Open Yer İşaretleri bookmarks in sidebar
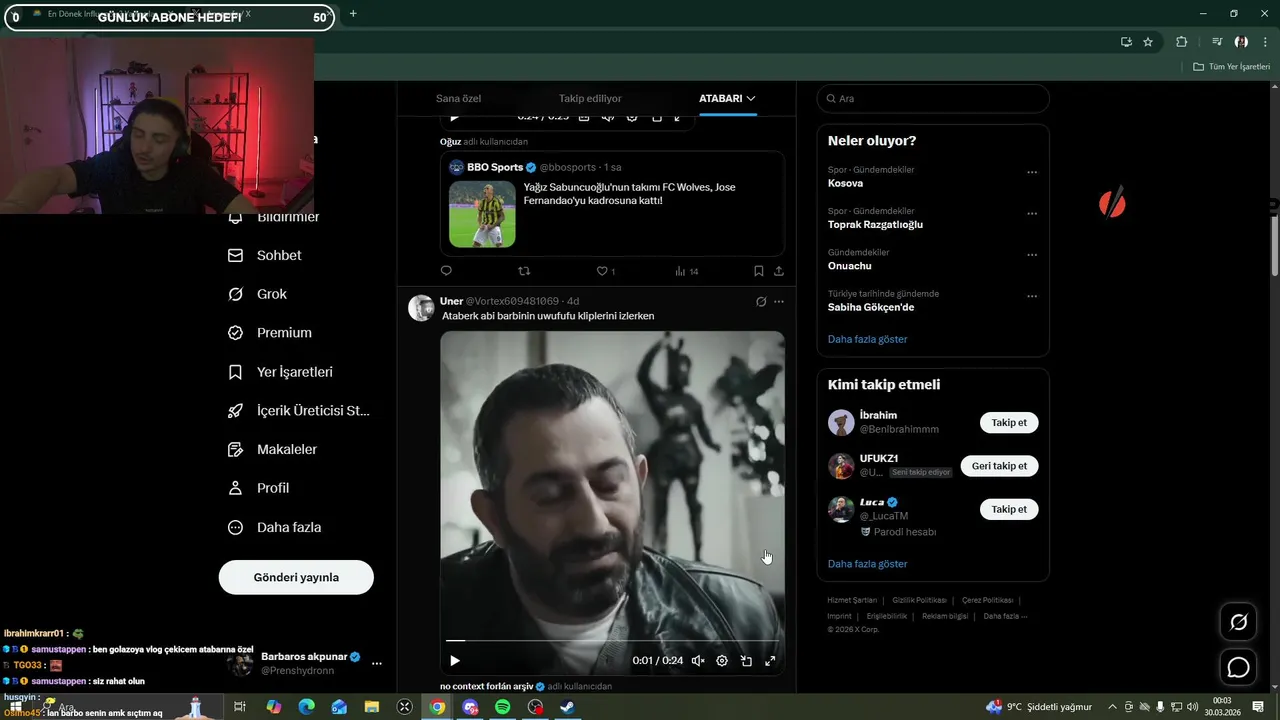 (280, 372)
